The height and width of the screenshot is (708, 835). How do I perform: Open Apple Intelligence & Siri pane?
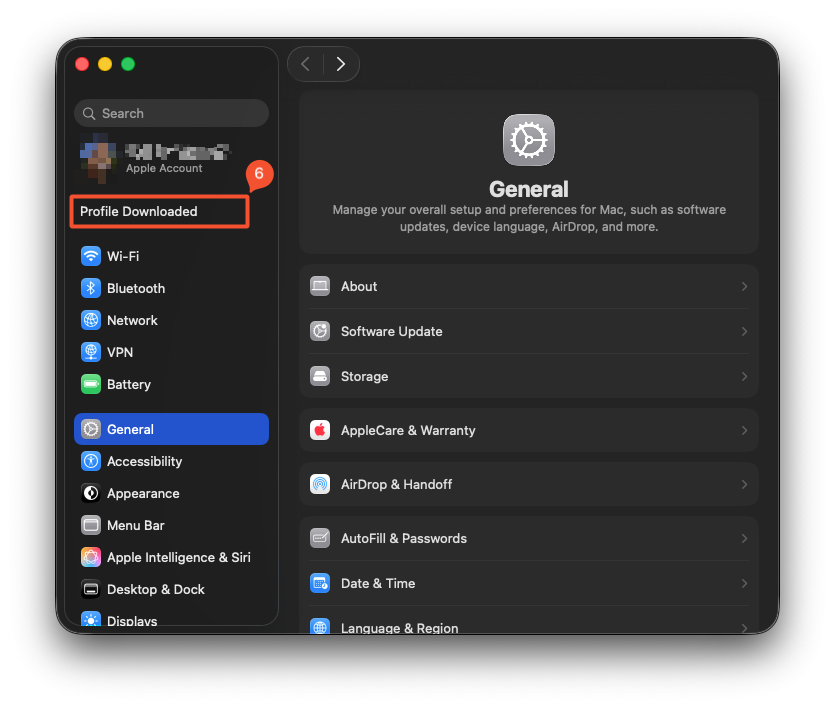coord(171,557)
